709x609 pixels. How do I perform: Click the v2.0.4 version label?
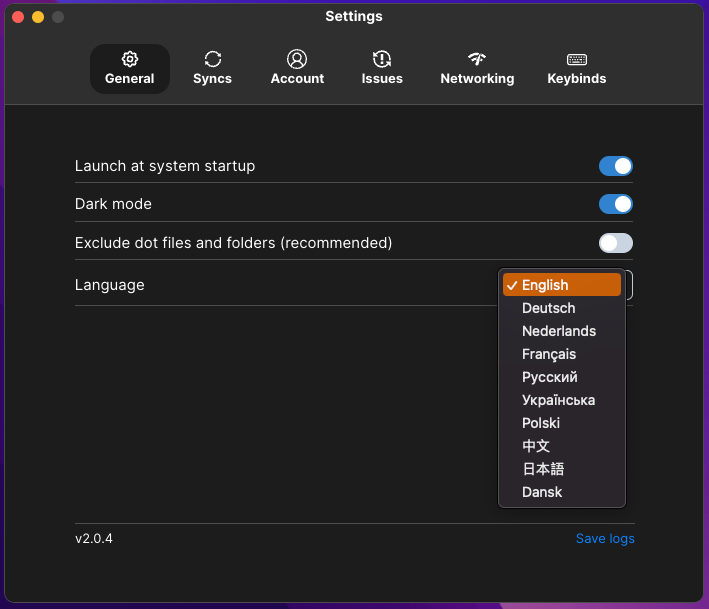(x=94, y=538)
